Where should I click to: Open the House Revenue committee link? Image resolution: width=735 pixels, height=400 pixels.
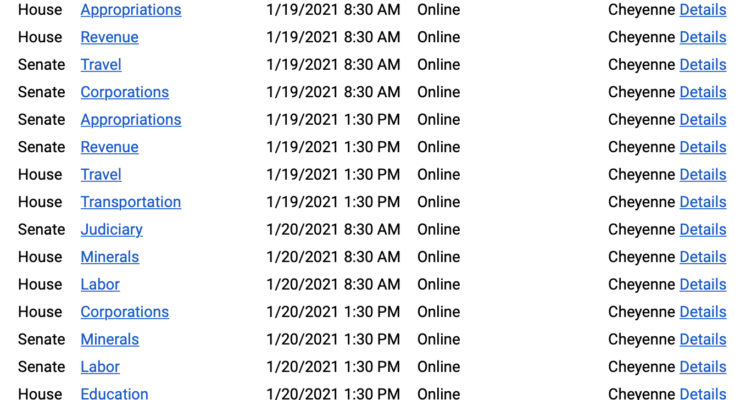pos(110,37)
